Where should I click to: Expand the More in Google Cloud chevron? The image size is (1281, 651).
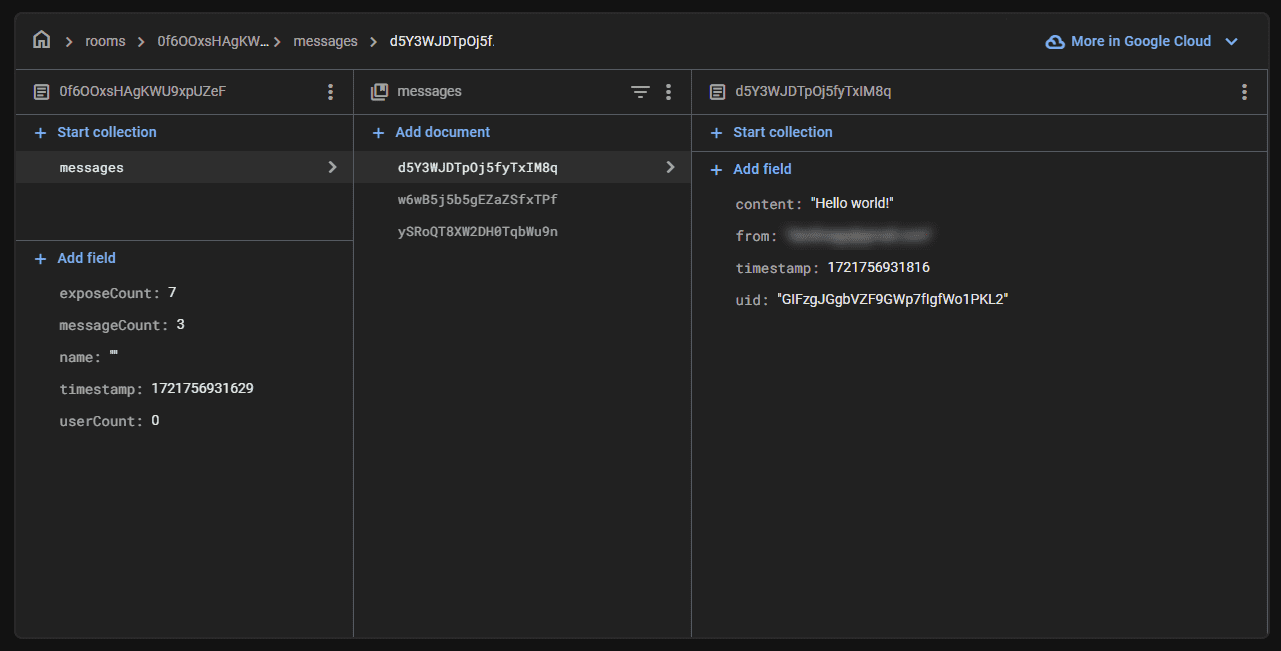(1232, 42)
